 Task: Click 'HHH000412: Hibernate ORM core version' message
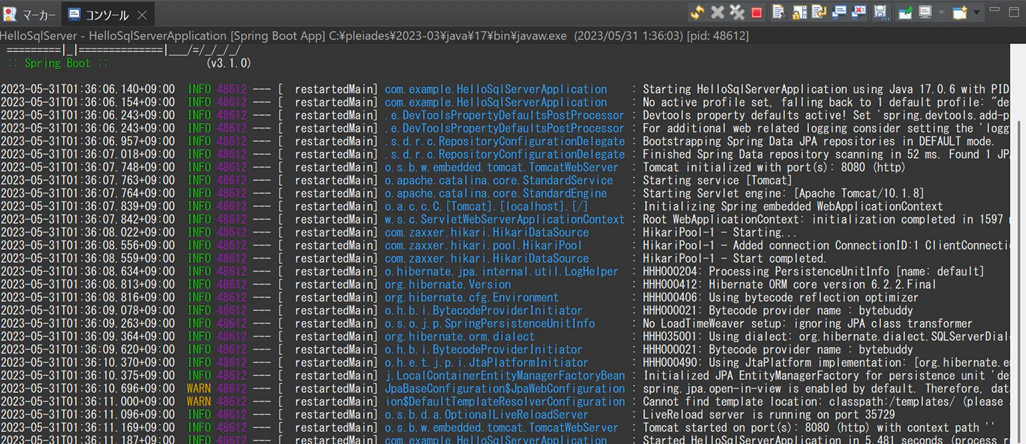(x=789, y=284)
